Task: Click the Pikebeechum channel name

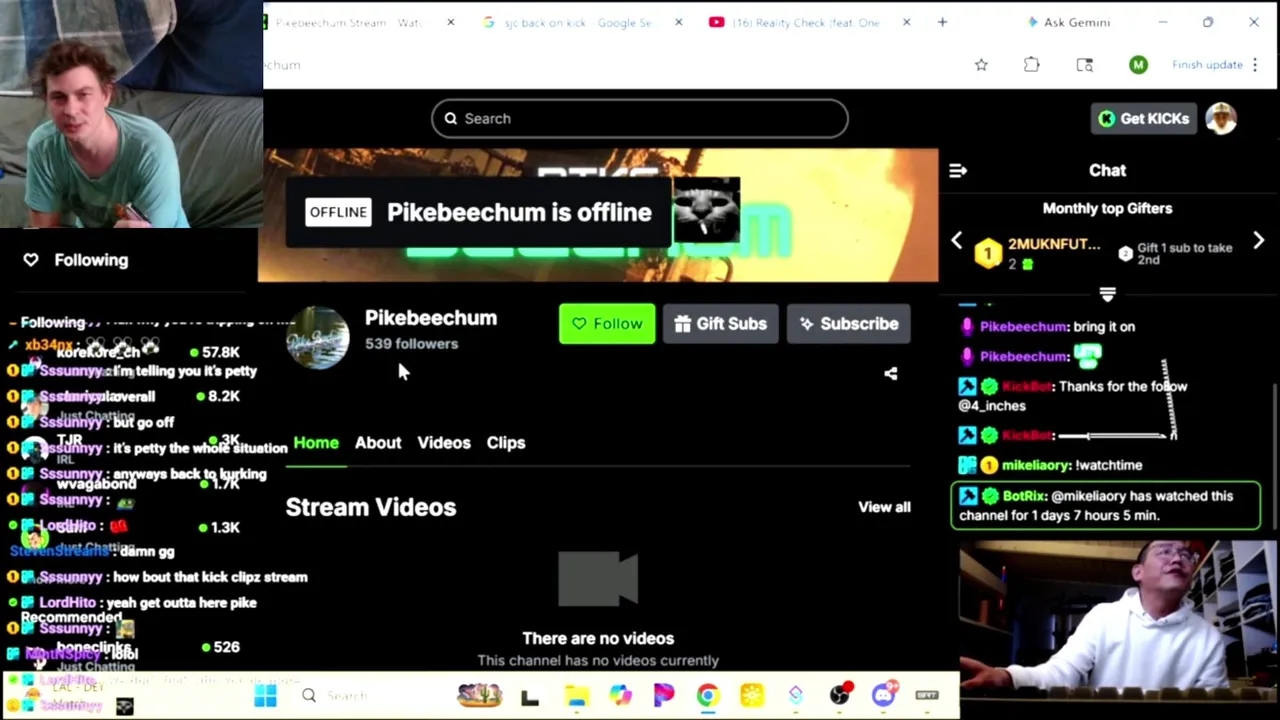Action: (x=431, y=318)
